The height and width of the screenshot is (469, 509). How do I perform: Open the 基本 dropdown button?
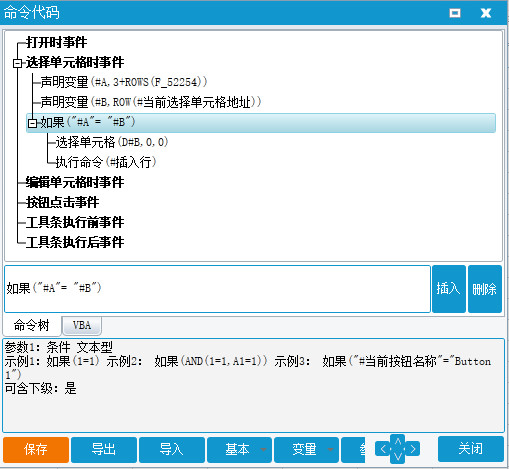239,450
